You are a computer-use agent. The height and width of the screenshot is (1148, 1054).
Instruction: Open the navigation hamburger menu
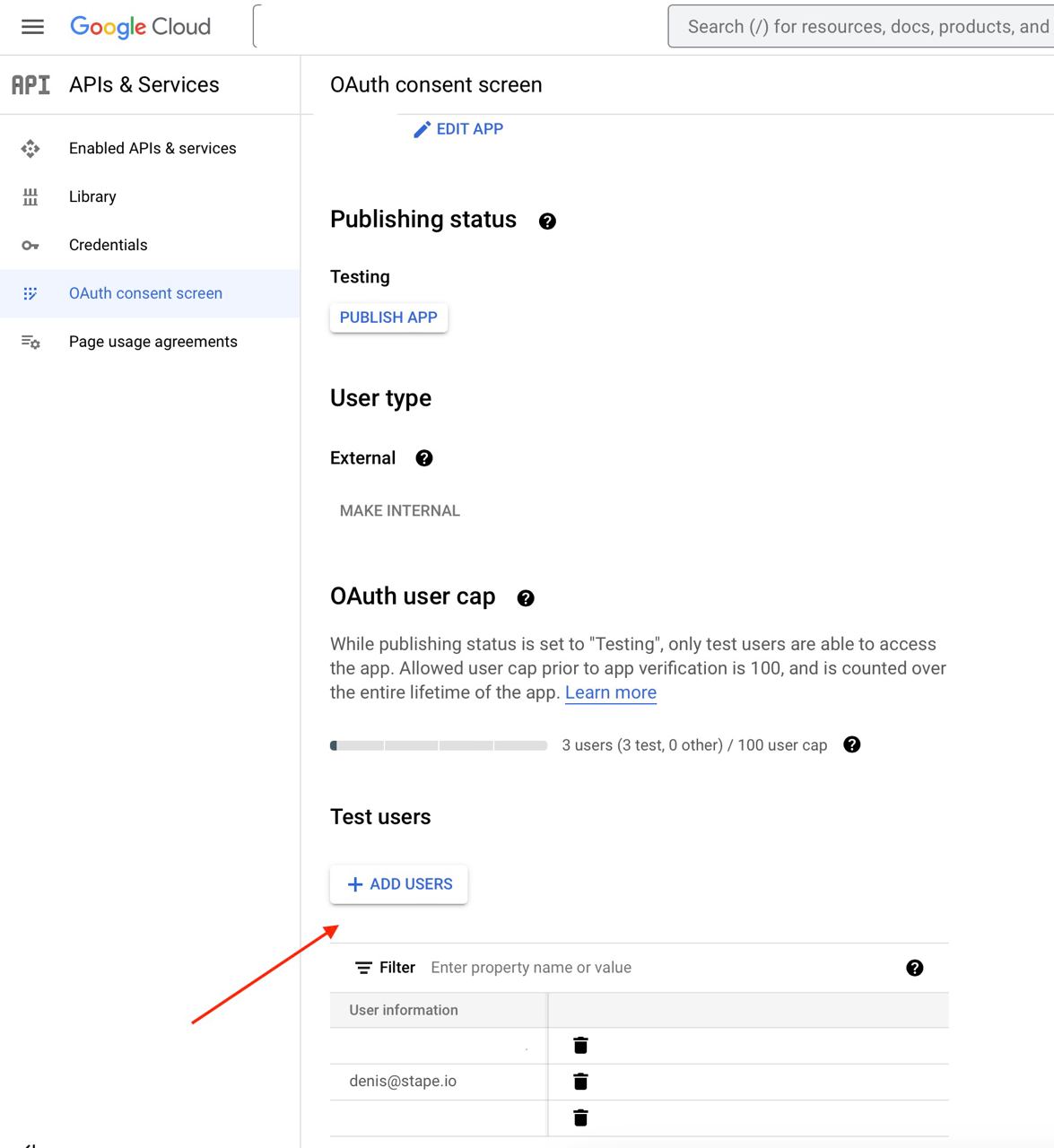click(32, 26)
